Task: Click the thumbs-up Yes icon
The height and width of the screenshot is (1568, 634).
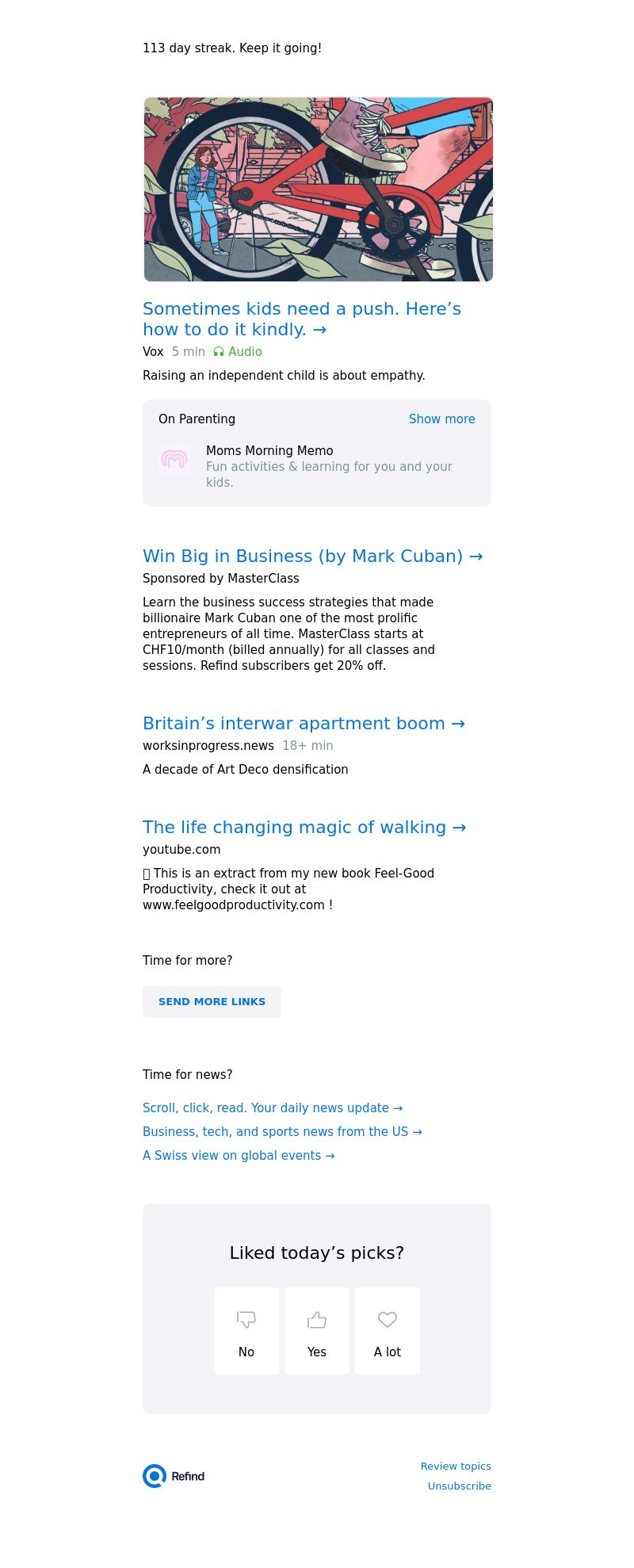Action: click(317, 1319)
